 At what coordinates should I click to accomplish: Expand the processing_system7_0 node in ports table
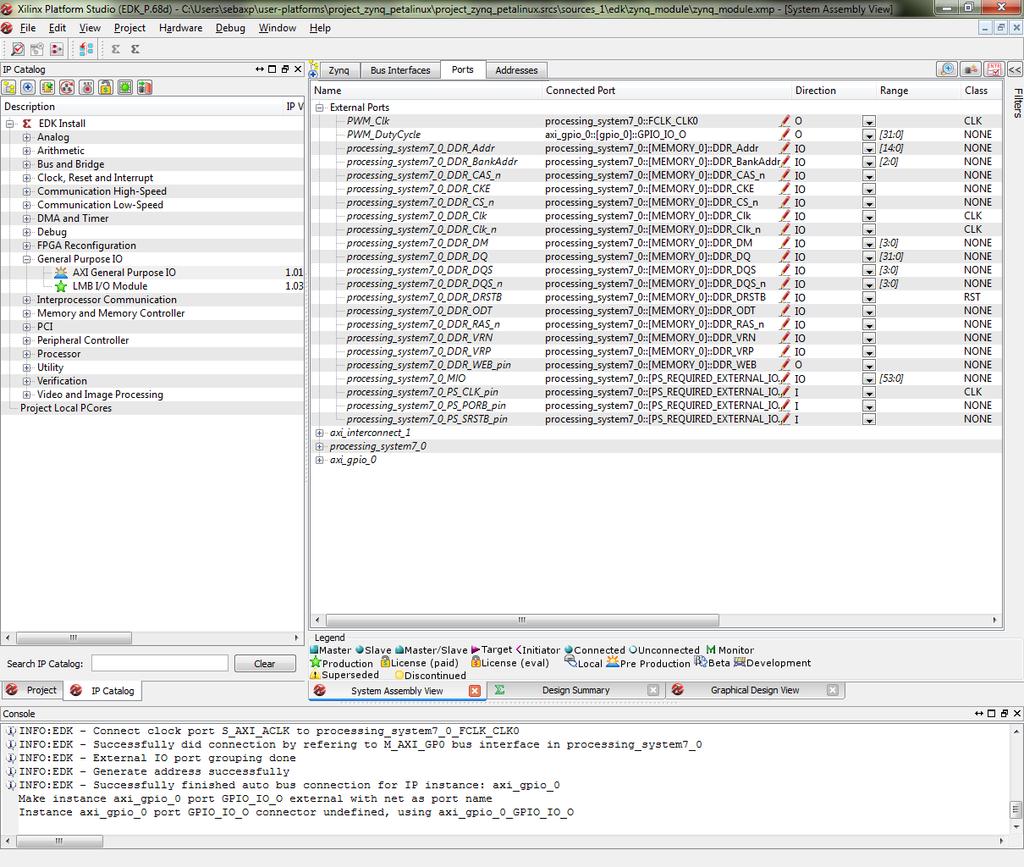[319, 447]
